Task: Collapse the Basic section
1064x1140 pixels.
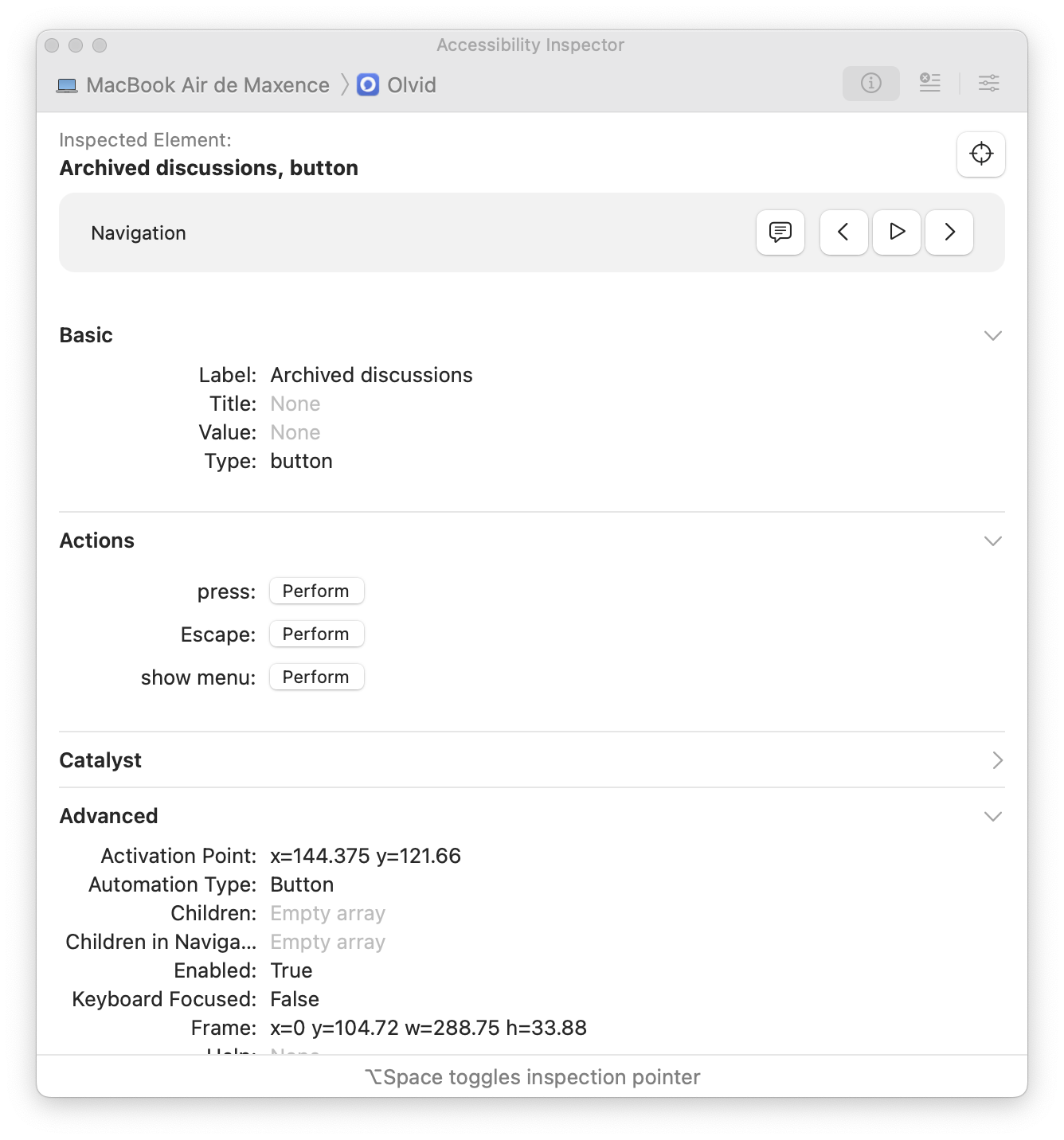Action: (x=992, y=335)
